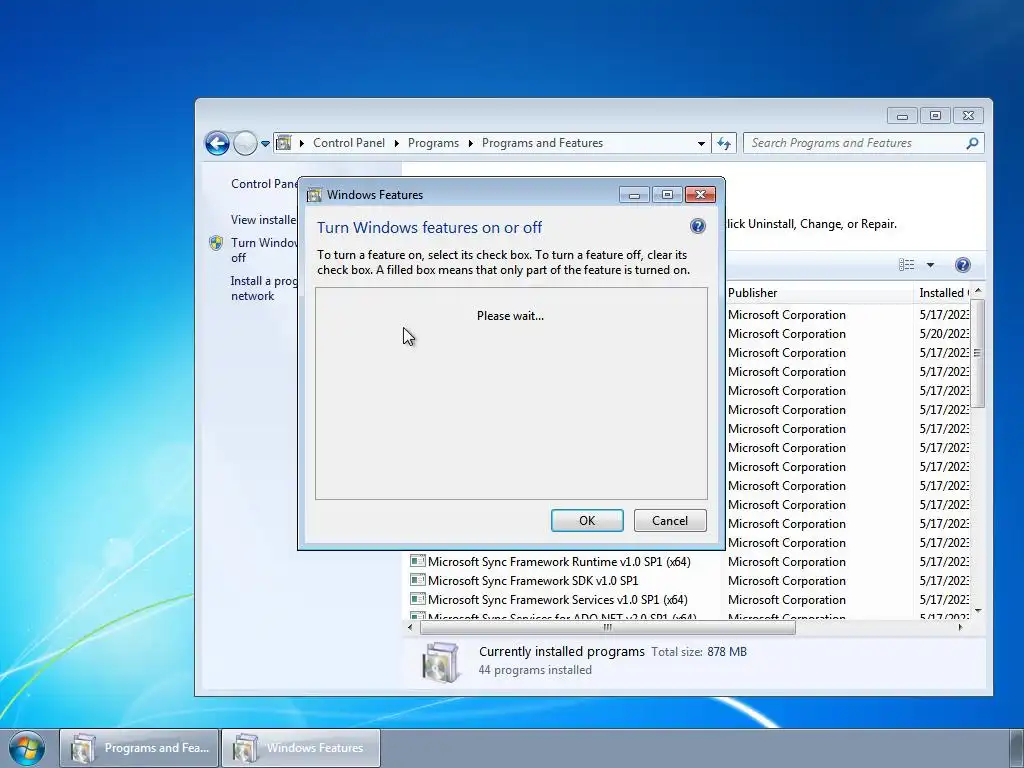Maximize the Programs and Features window
The width and height of the screenshot is (1024, 768).
point(935,116)
